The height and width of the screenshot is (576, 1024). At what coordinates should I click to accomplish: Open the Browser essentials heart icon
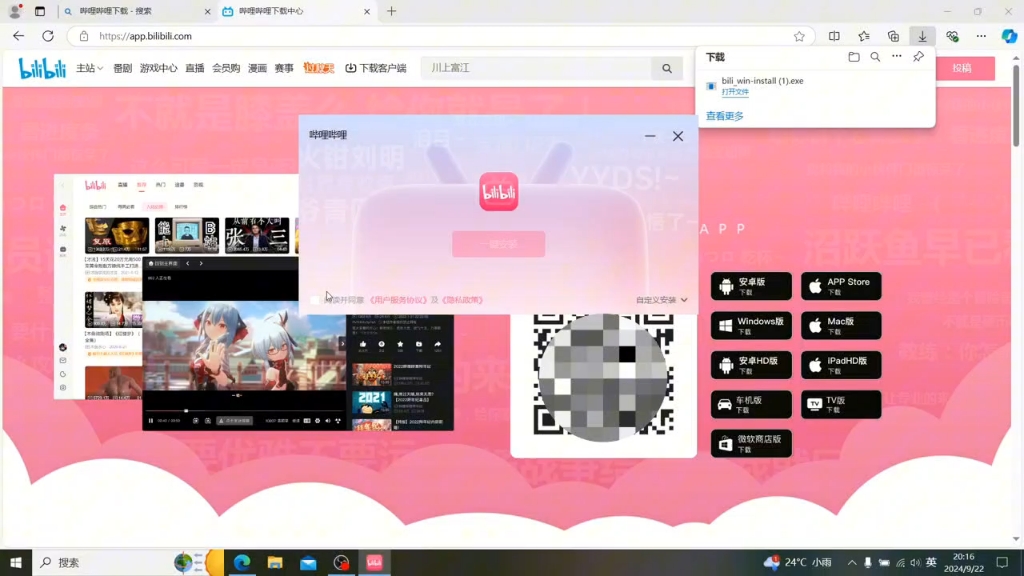(952, 37)
